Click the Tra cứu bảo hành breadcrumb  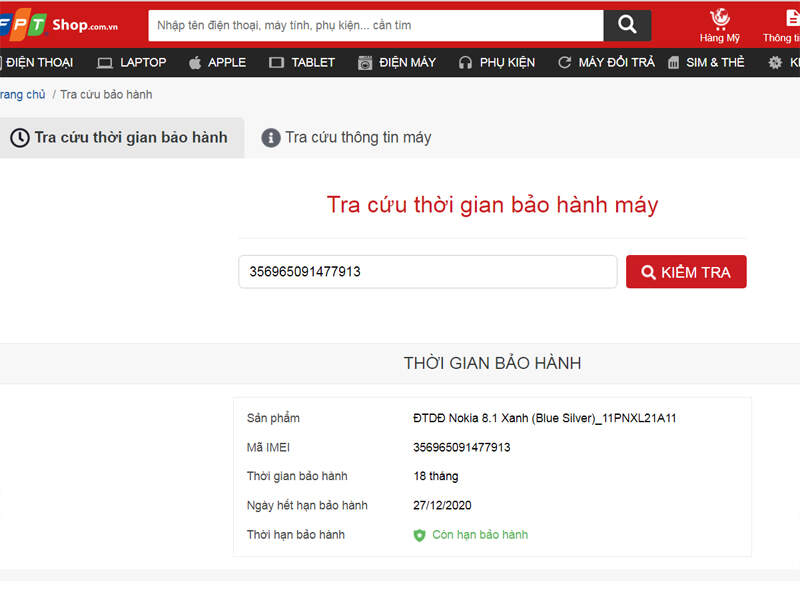tap(106, 95)
